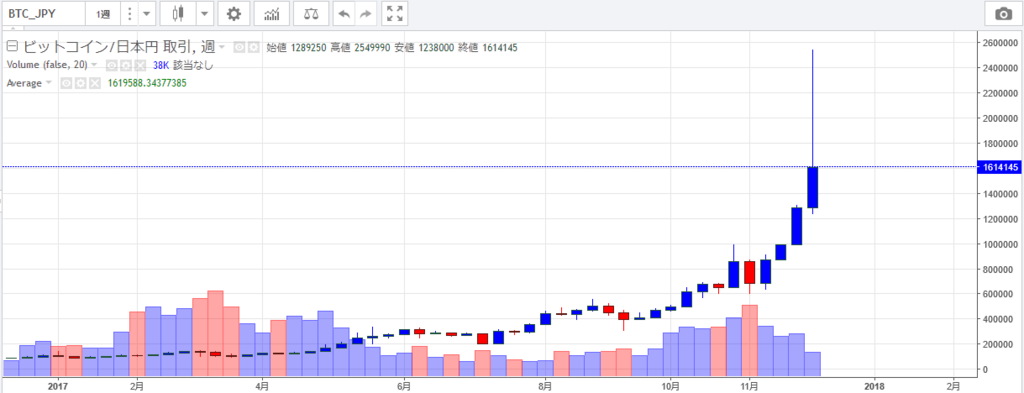Expand the chart style dropdown arrow
The width and height of the screenshot is (1024, 393).
click(204, 13)
